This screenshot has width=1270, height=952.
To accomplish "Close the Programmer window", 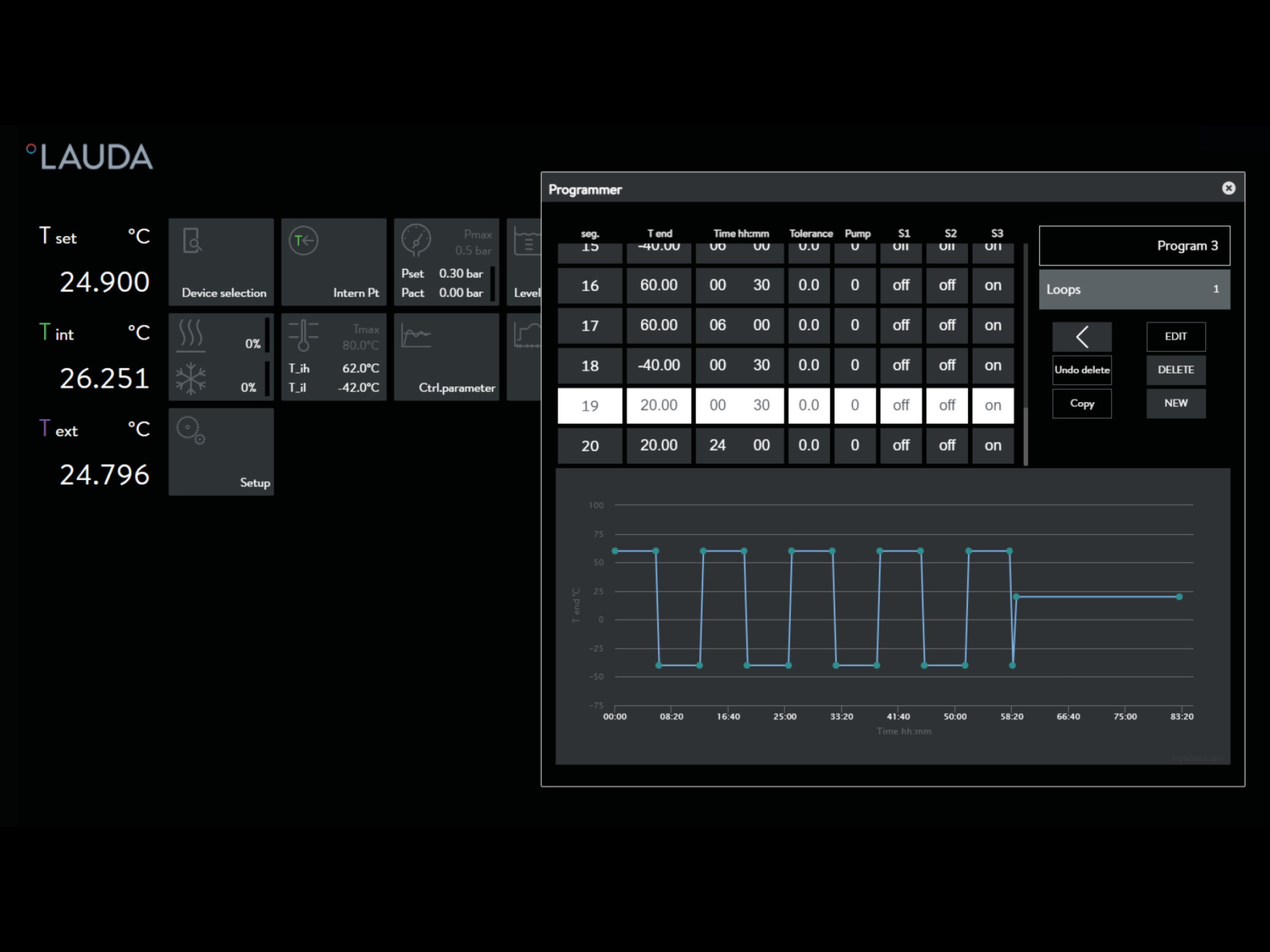I will [x=1229, y=188].
